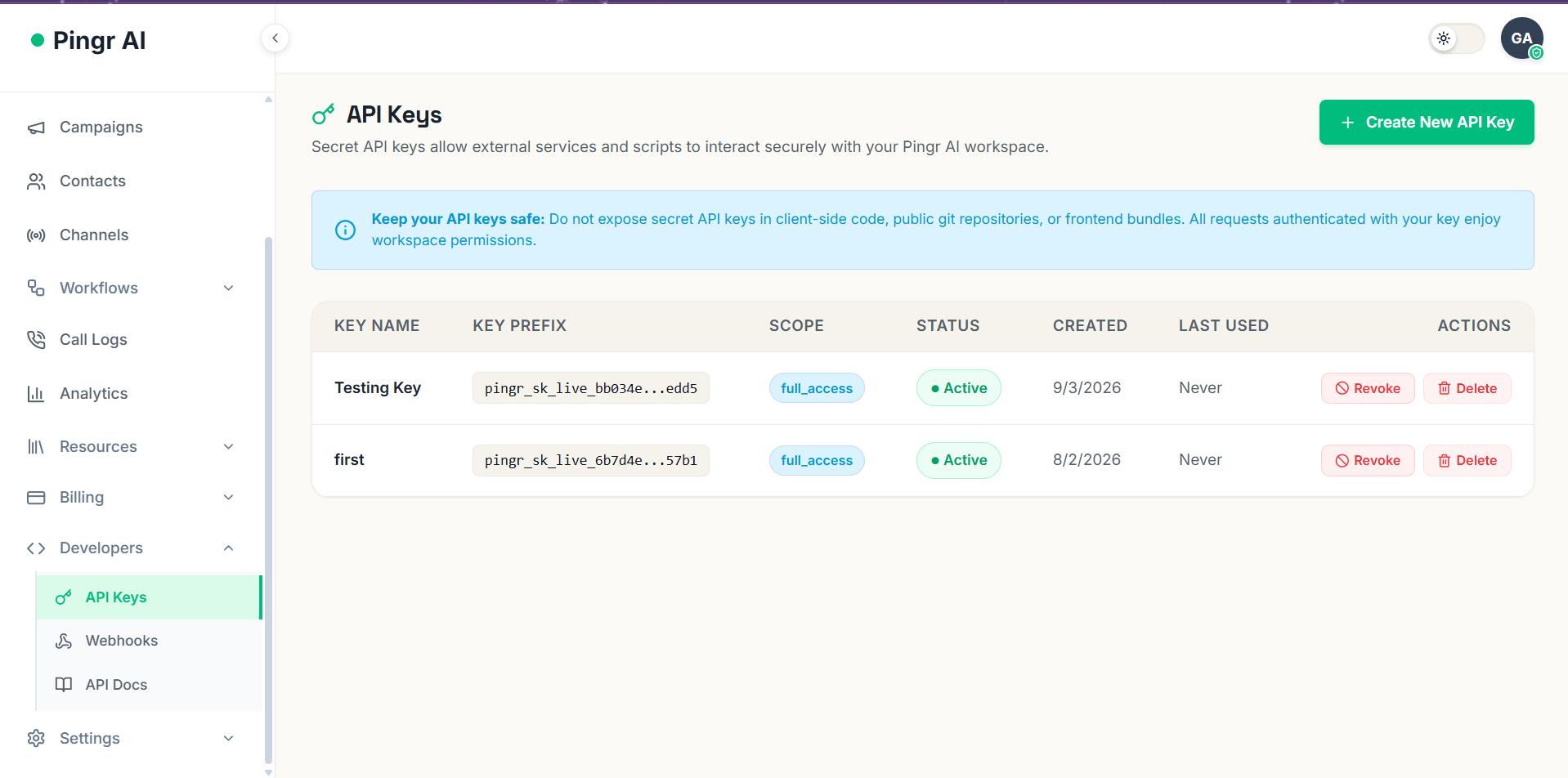Click the key icon next to API Keys heading
1568x778 pixels.
click(x=324, y=114)
